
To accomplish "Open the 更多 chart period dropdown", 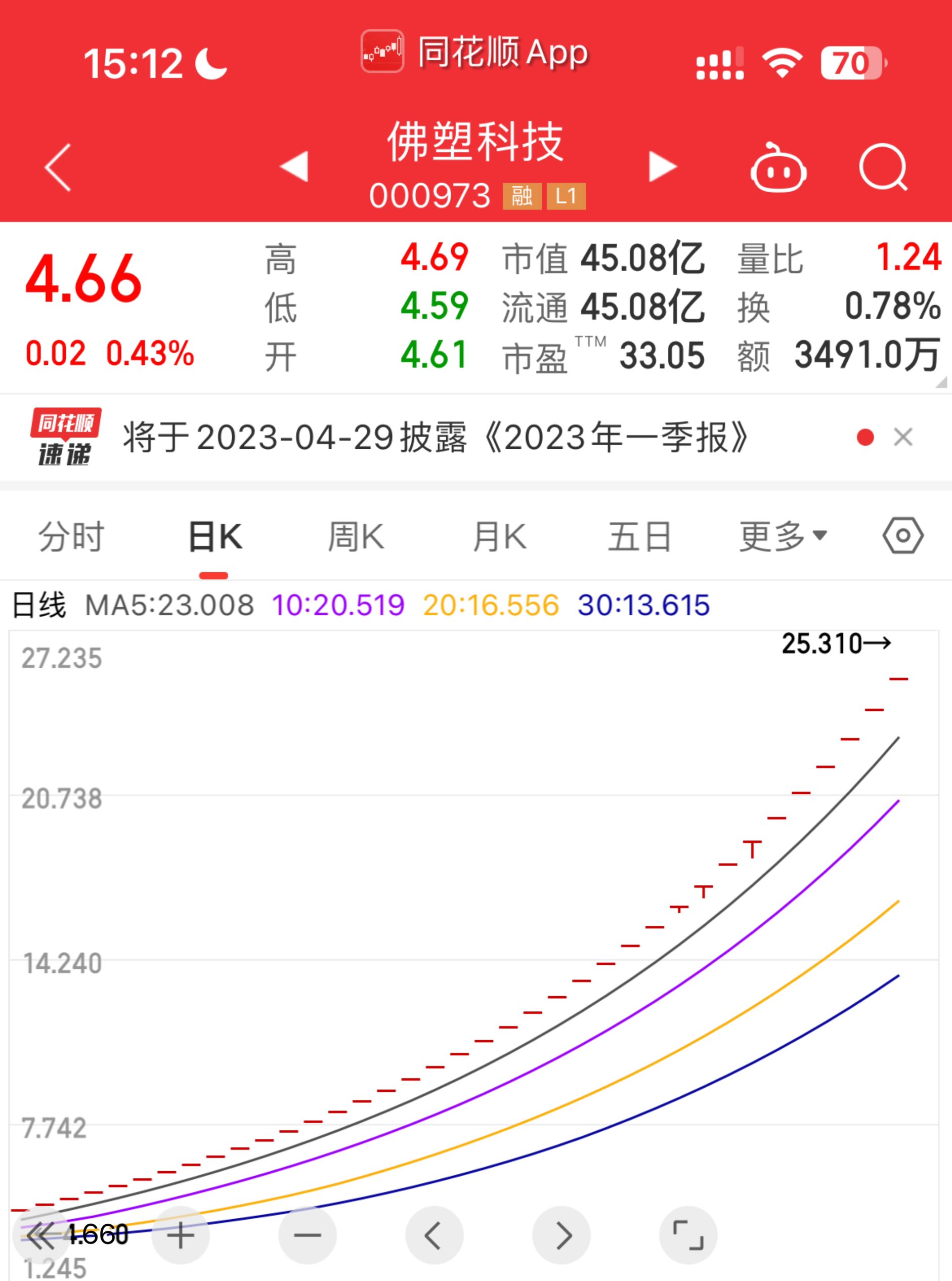I will click(781, 536).
